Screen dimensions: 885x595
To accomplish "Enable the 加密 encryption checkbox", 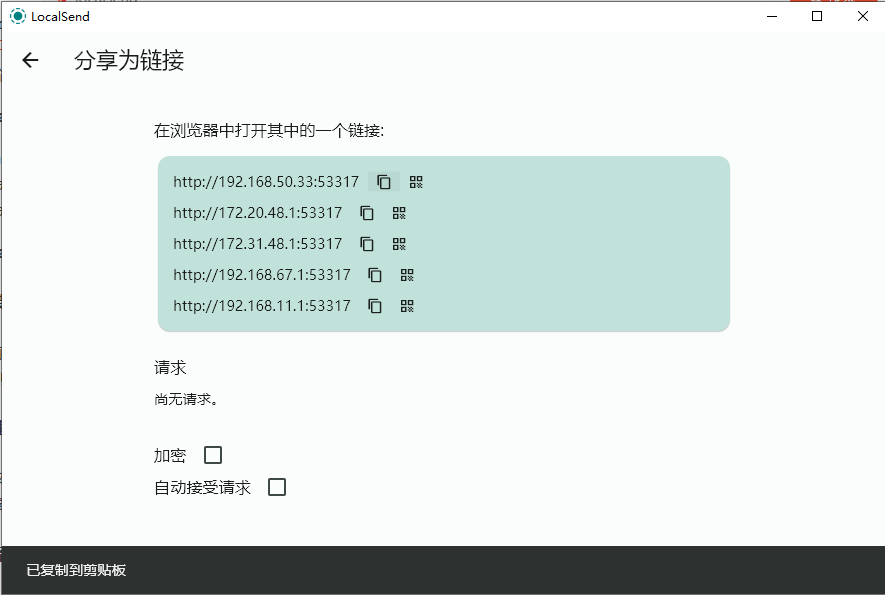I will 212,455.
